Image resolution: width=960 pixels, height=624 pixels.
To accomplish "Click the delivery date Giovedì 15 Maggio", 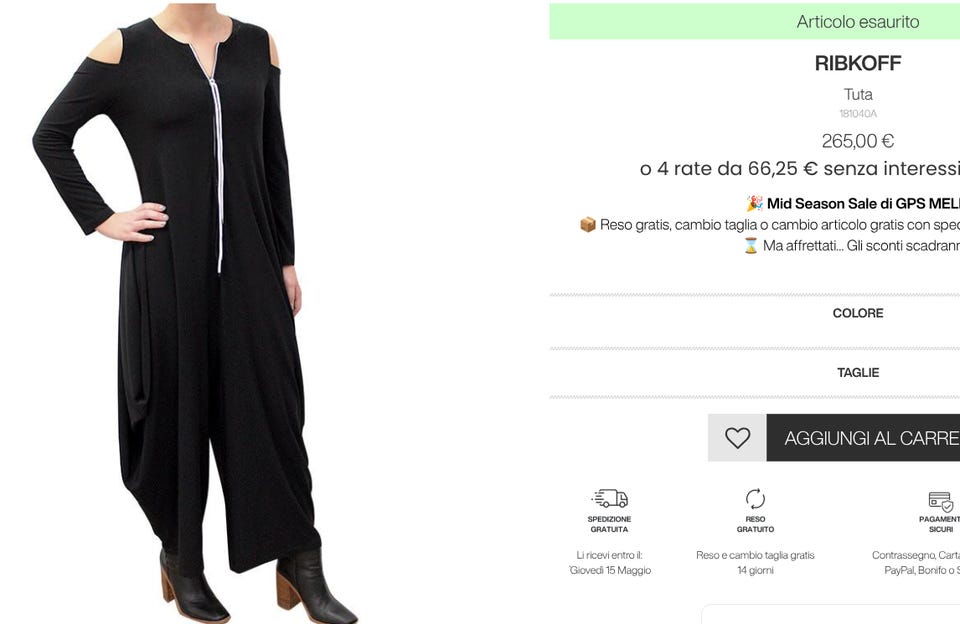I will (x=610, y=570).
